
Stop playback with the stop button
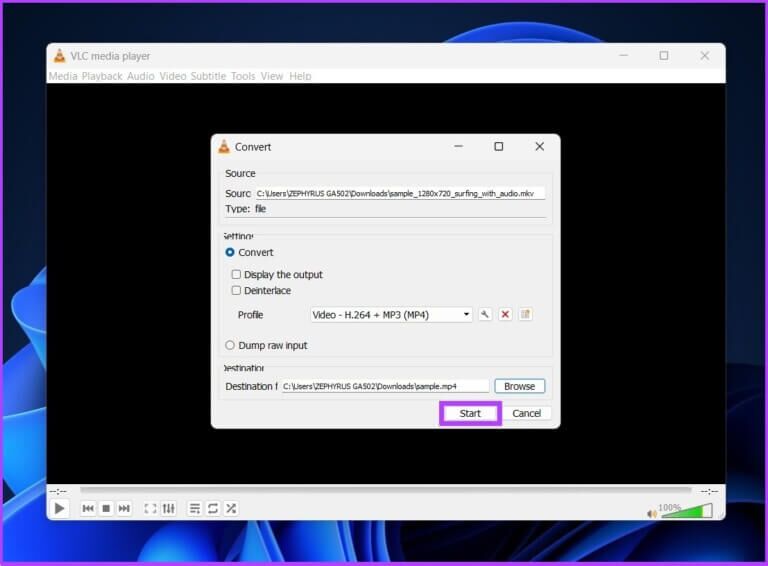(106, 508)
